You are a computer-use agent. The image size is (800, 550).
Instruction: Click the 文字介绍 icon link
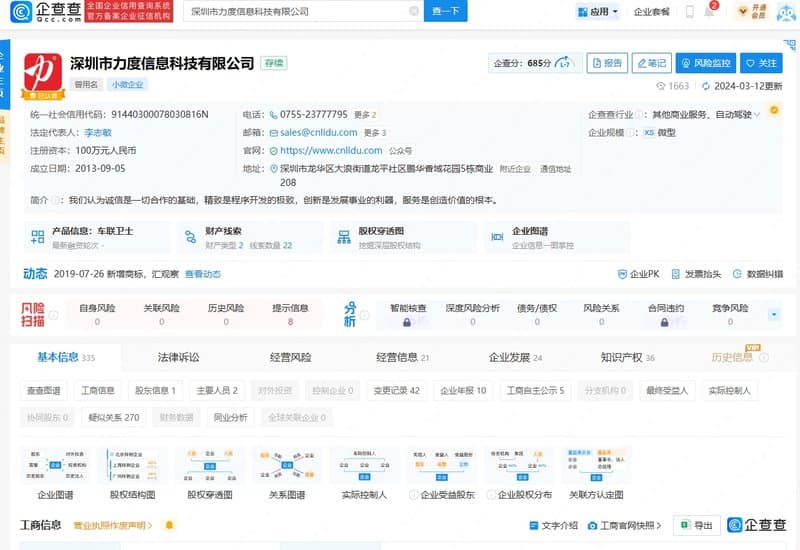pos(554,525)
